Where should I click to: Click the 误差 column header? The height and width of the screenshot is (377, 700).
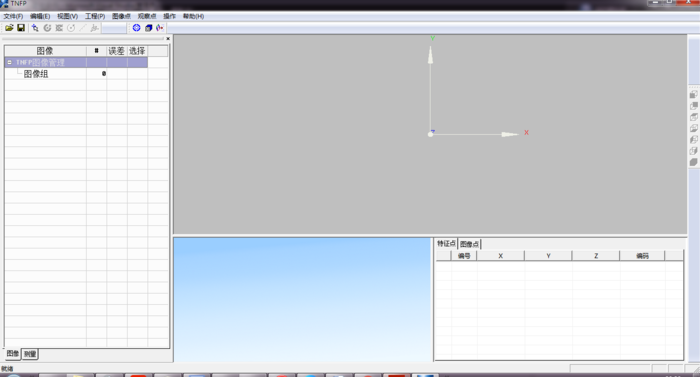click(117, 51)
